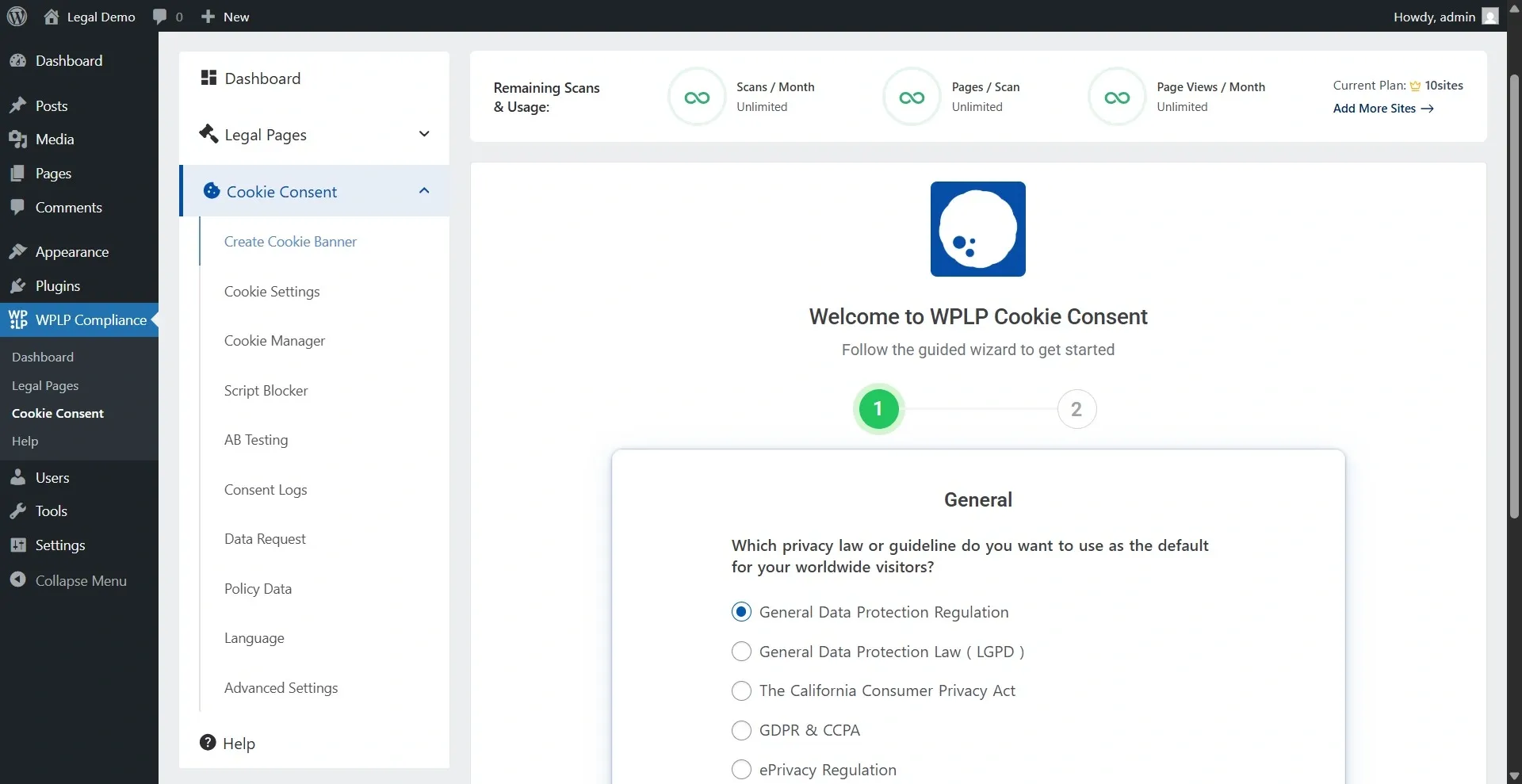Click the Scans / Month infinity icon
The height and width of the screenshot is (784, 1522).
pyautogui.click(x=697, y=98)
